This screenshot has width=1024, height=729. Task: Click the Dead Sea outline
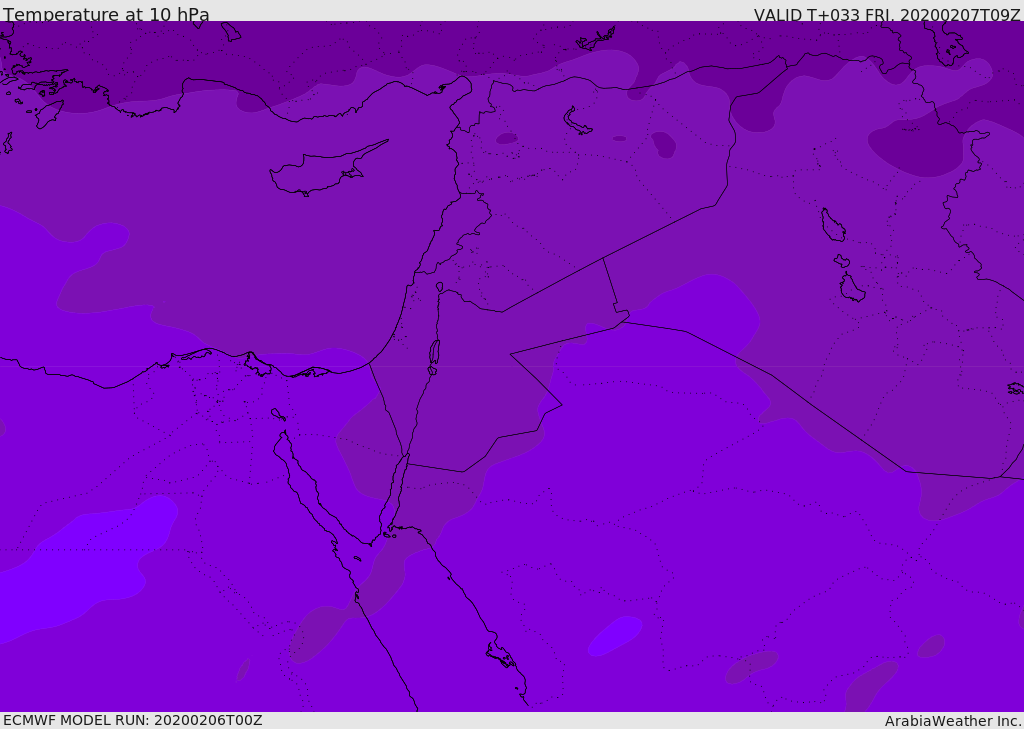point(434,353)
